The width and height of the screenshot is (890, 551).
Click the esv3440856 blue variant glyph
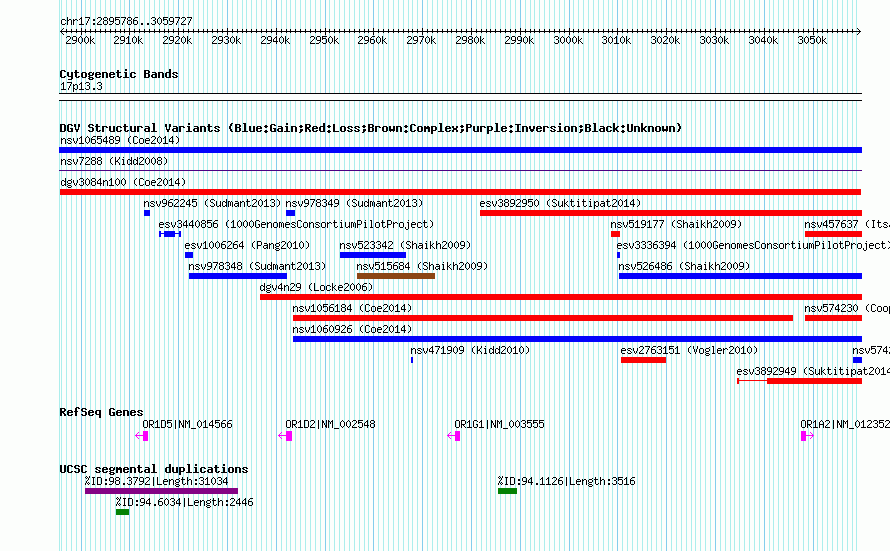click(x=170, y=234)
